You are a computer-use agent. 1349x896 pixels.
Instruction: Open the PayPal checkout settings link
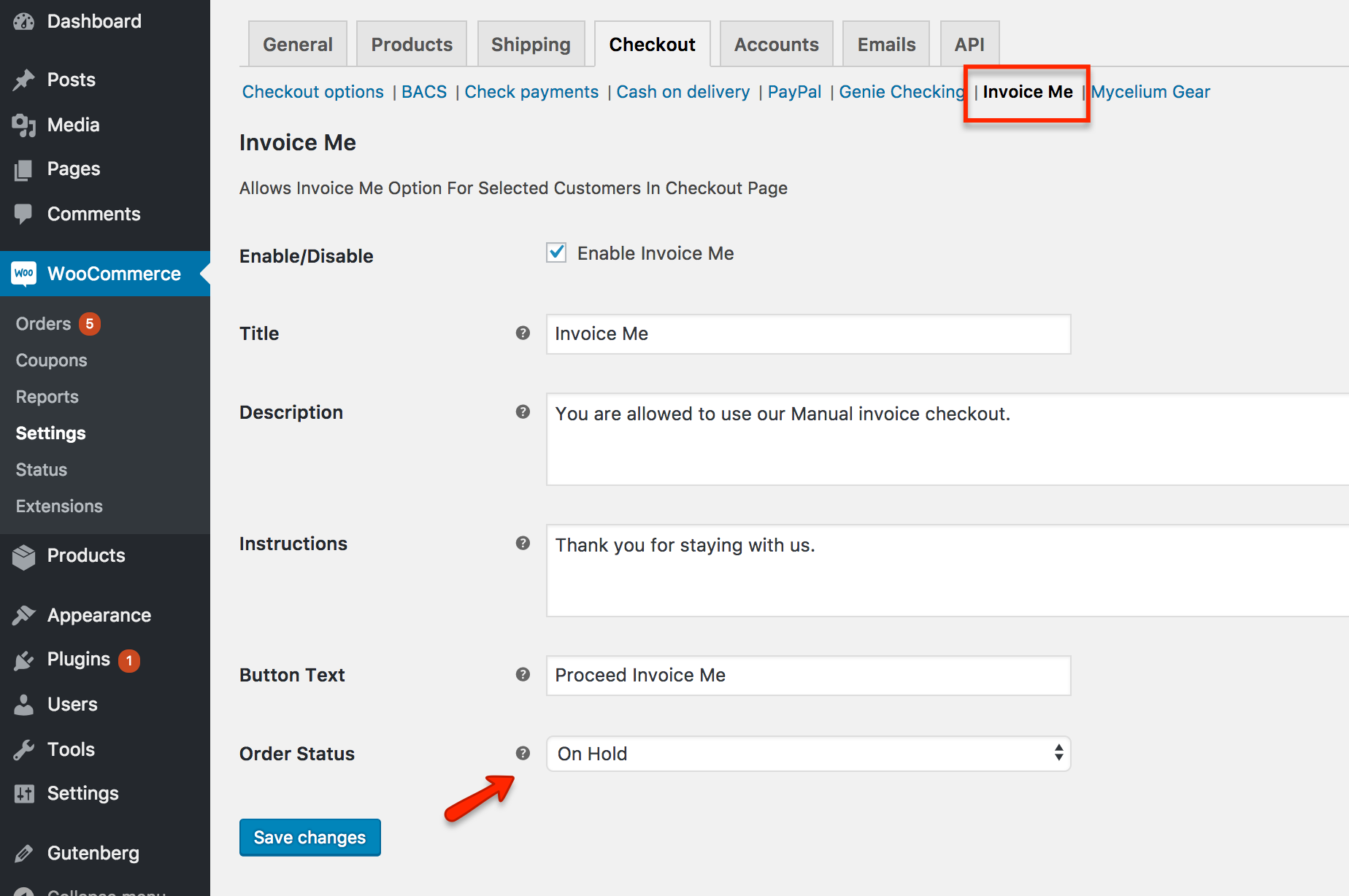coord(794,92)
